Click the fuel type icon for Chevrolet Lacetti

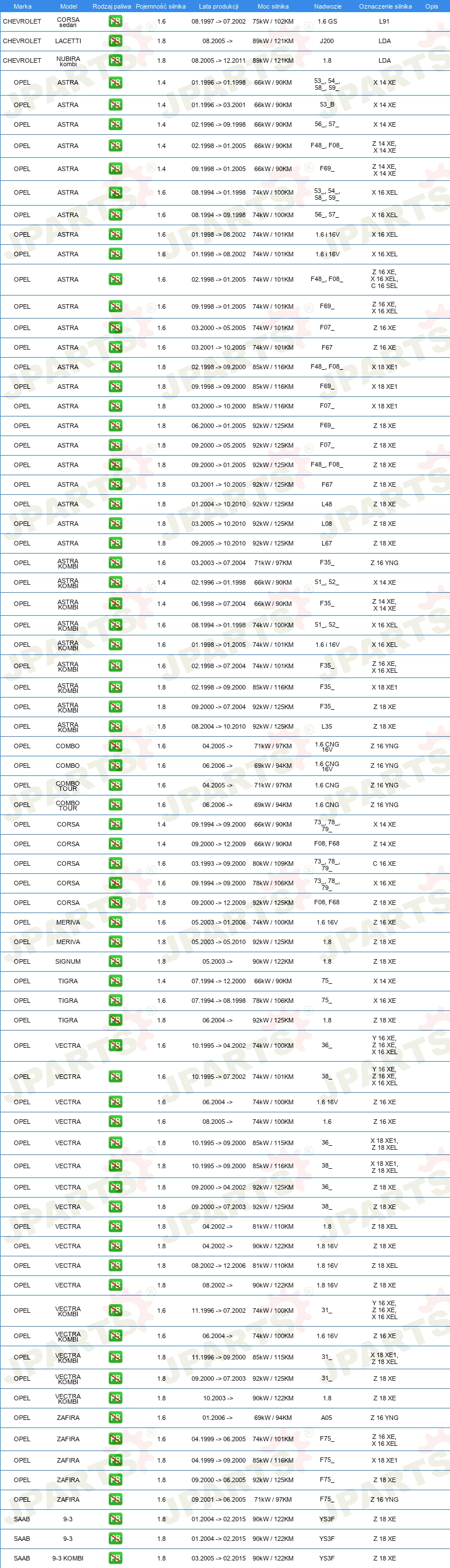115,41
